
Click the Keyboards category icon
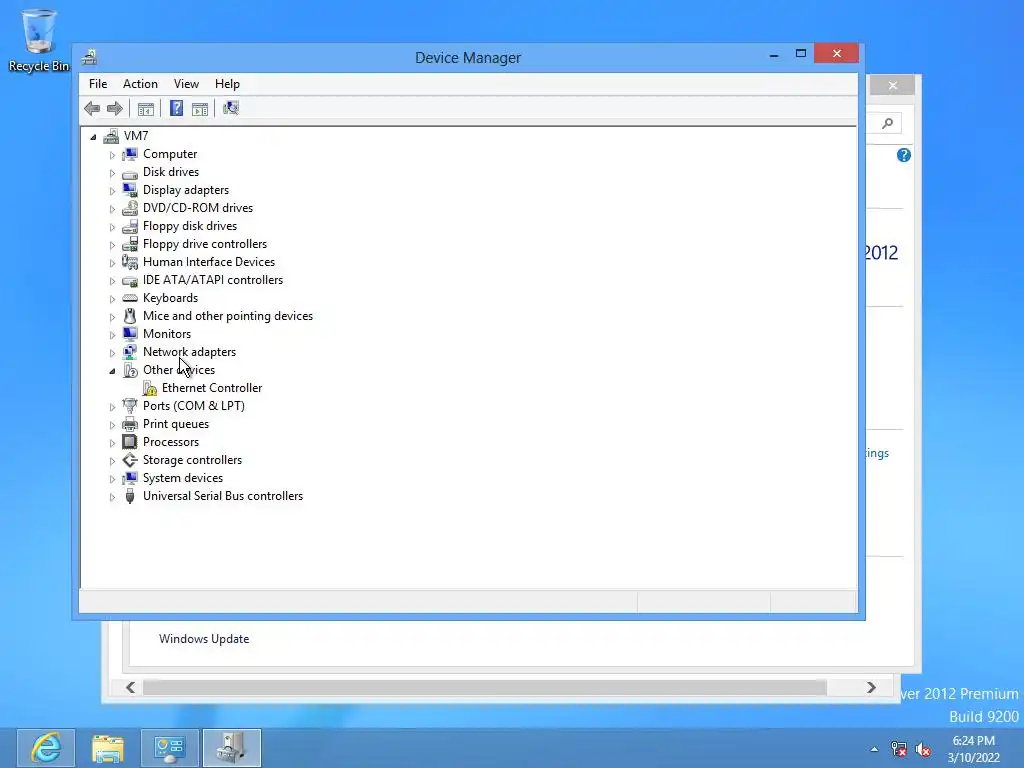pos(130,298)
